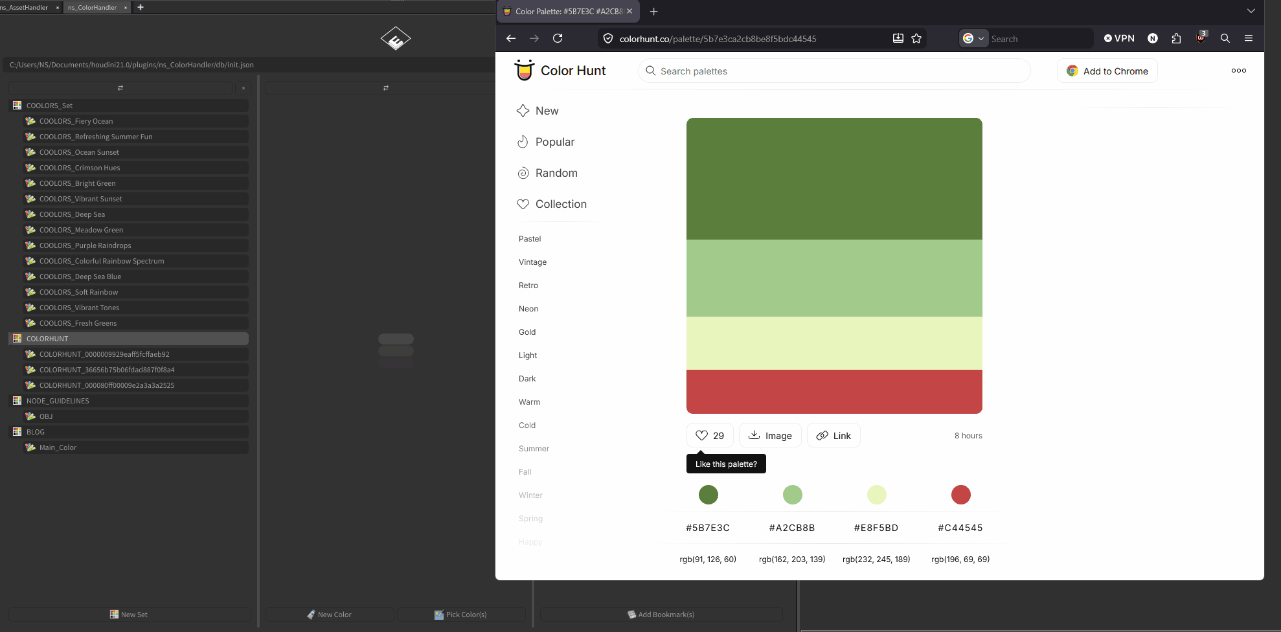Switch to the ns_AssetHandler tab
Image resolution: width=1281 pixels, height=632 pixels.
[x=28, y=7]
